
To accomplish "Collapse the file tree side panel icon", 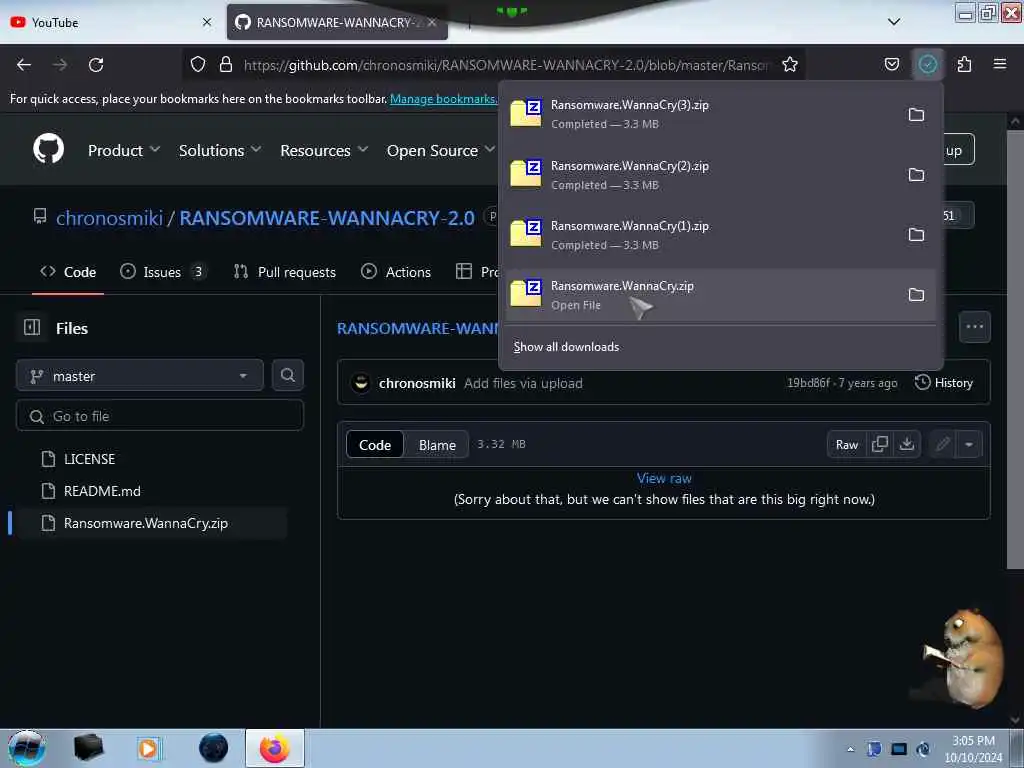I will point(32,327).
